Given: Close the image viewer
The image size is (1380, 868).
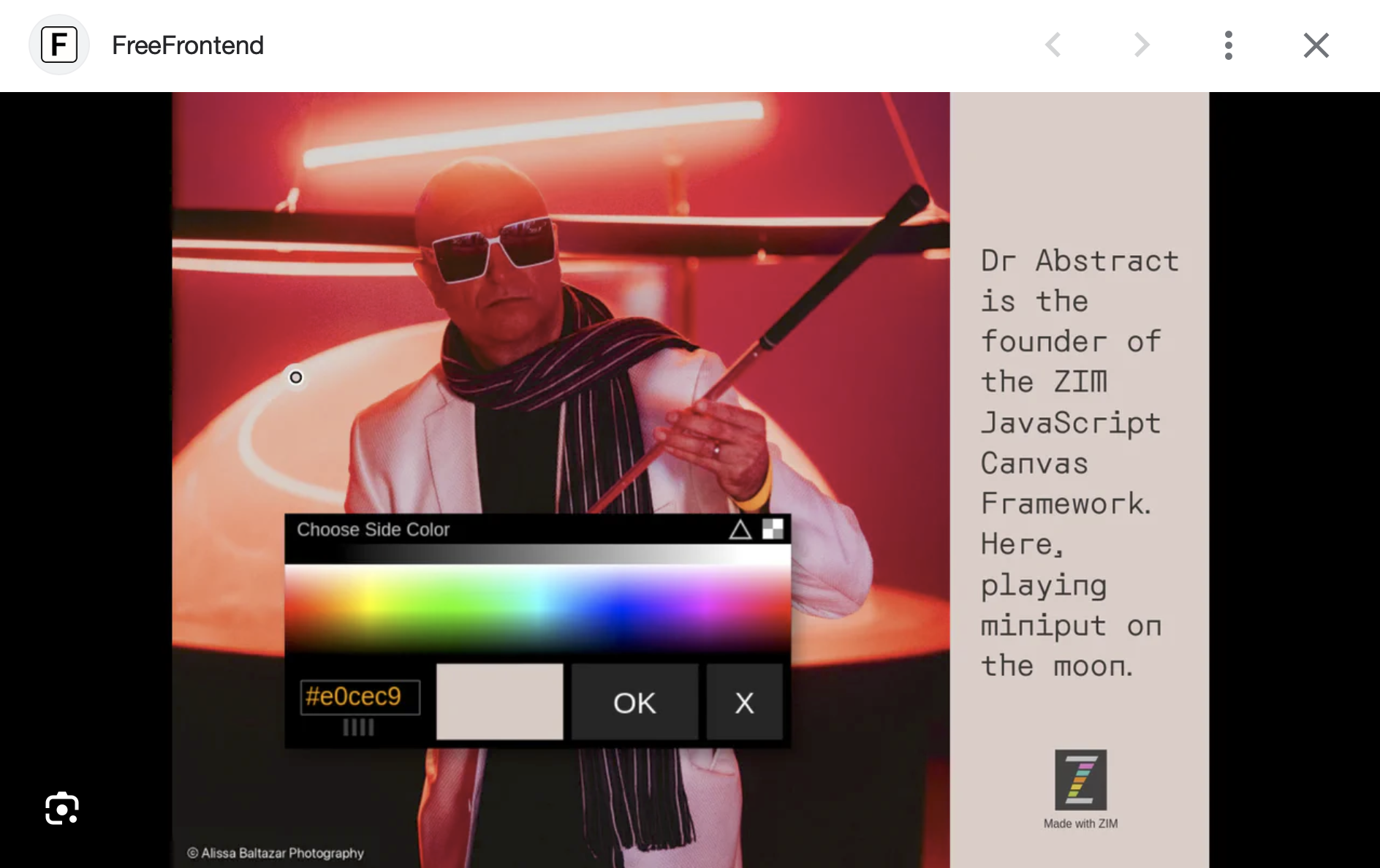Looking at the screenshot, I should click(1316, 45).
